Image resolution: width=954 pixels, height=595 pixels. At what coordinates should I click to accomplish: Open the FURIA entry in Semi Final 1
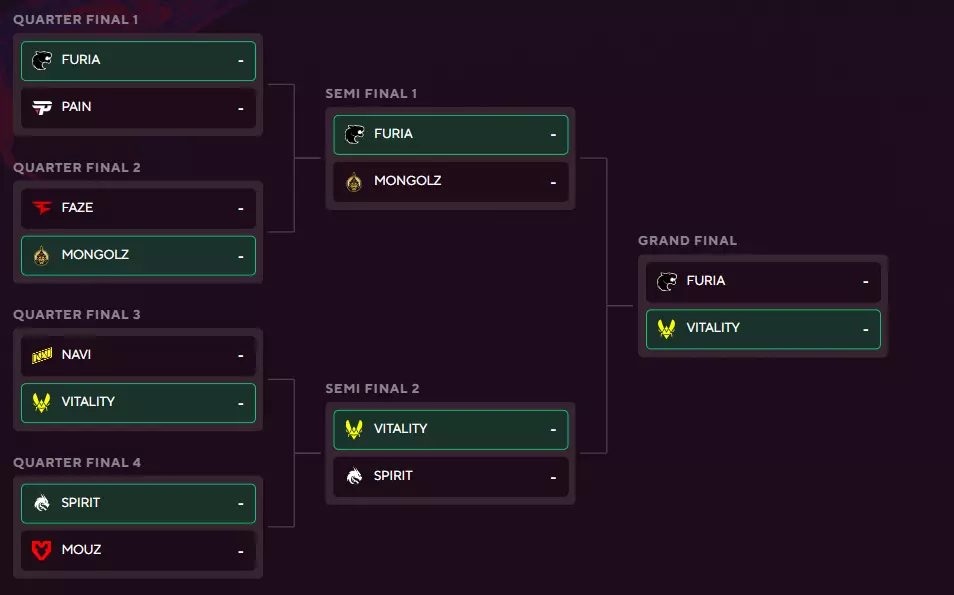pos(450,134)
